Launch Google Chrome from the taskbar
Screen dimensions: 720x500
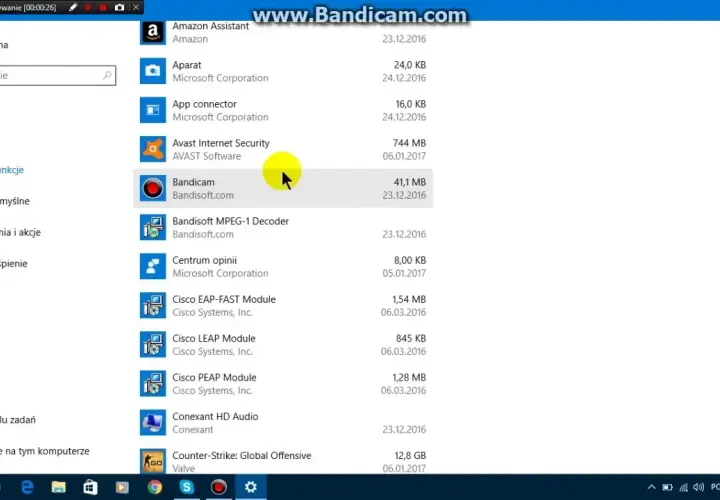(155, 487)
